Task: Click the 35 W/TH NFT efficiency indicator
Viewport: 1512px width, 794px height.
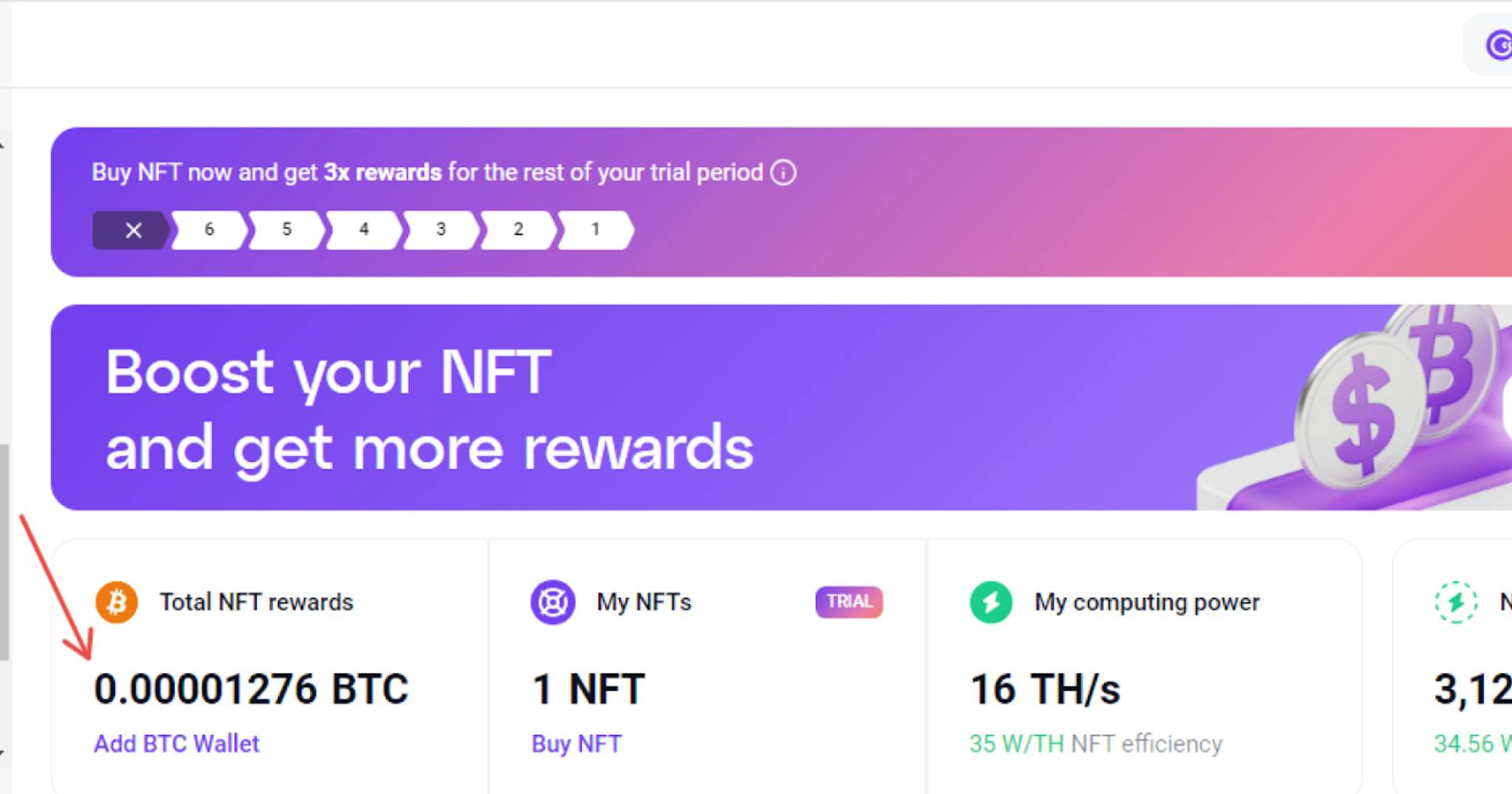Action: point(1096,744)
